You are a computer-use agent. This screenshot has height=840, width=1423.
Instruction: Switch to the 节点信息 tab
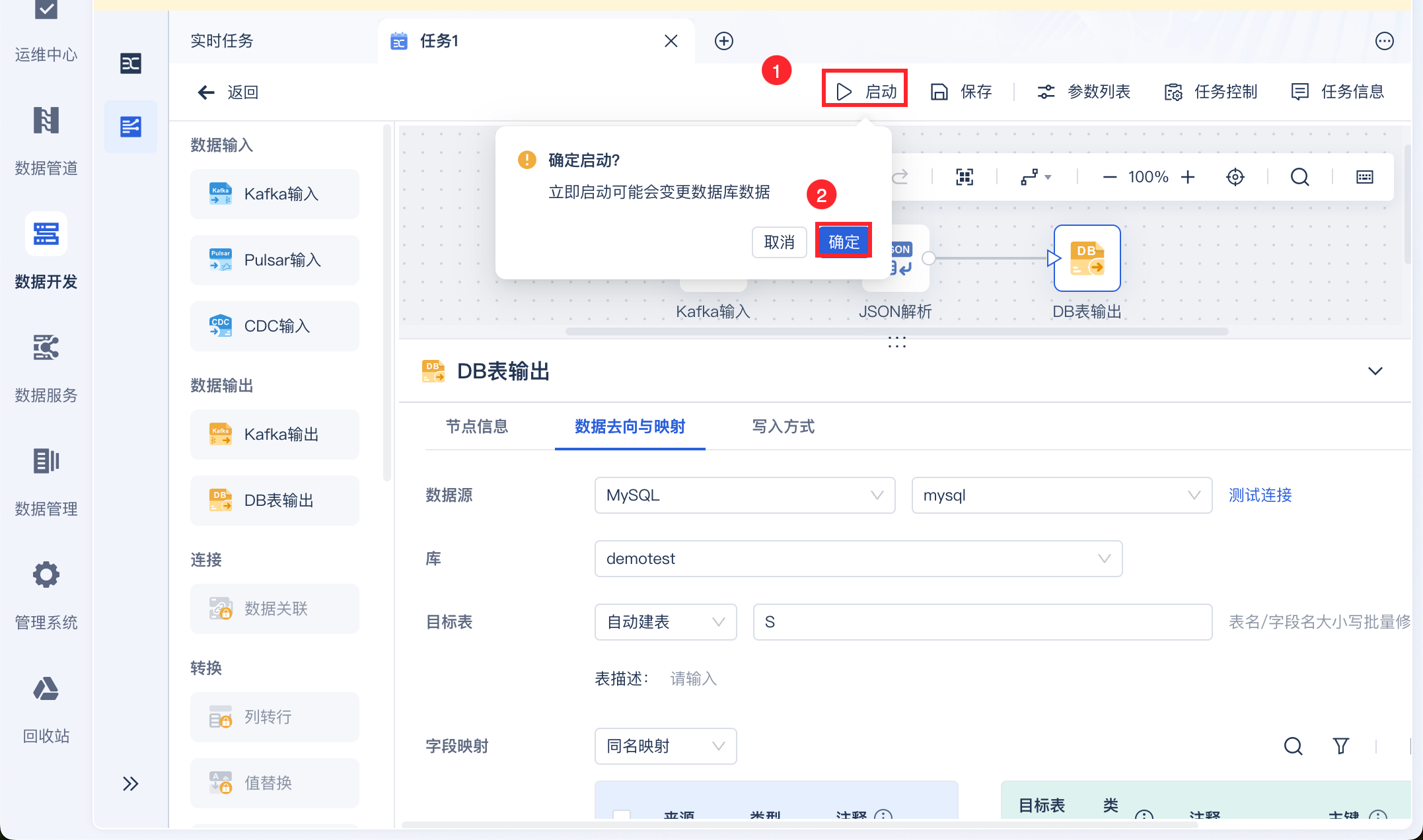pyautogui.click(x=477, y=427)
